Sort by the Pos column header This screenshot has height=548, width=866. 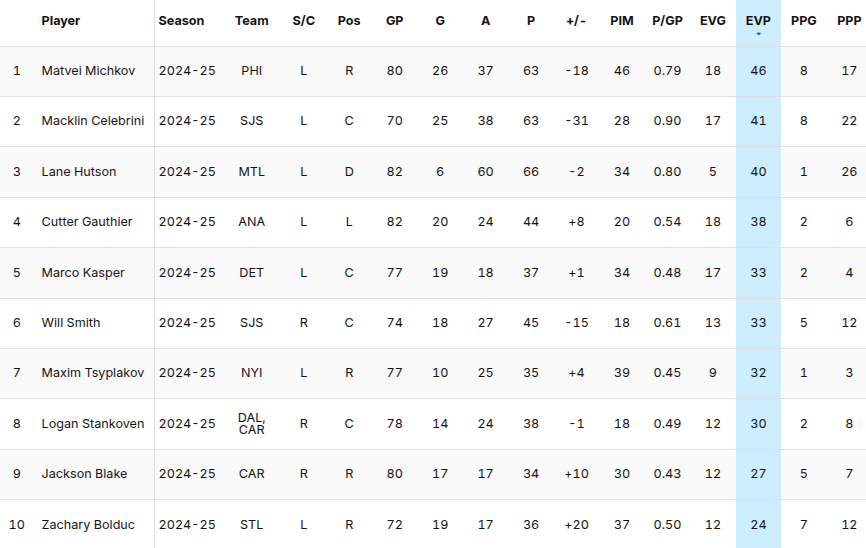tap(349, 21)
